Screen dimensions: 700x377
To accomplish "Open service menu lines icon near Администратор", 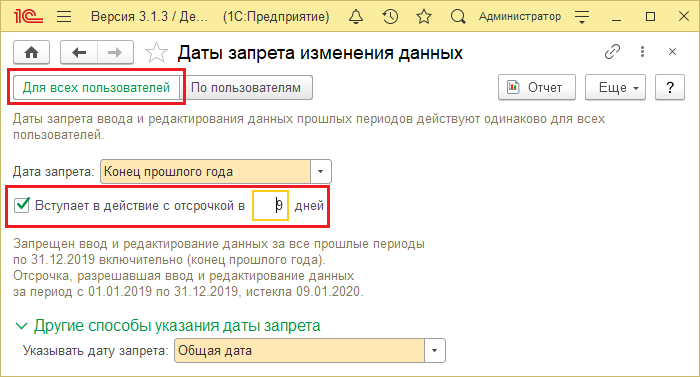I will (x=582, y=17).
